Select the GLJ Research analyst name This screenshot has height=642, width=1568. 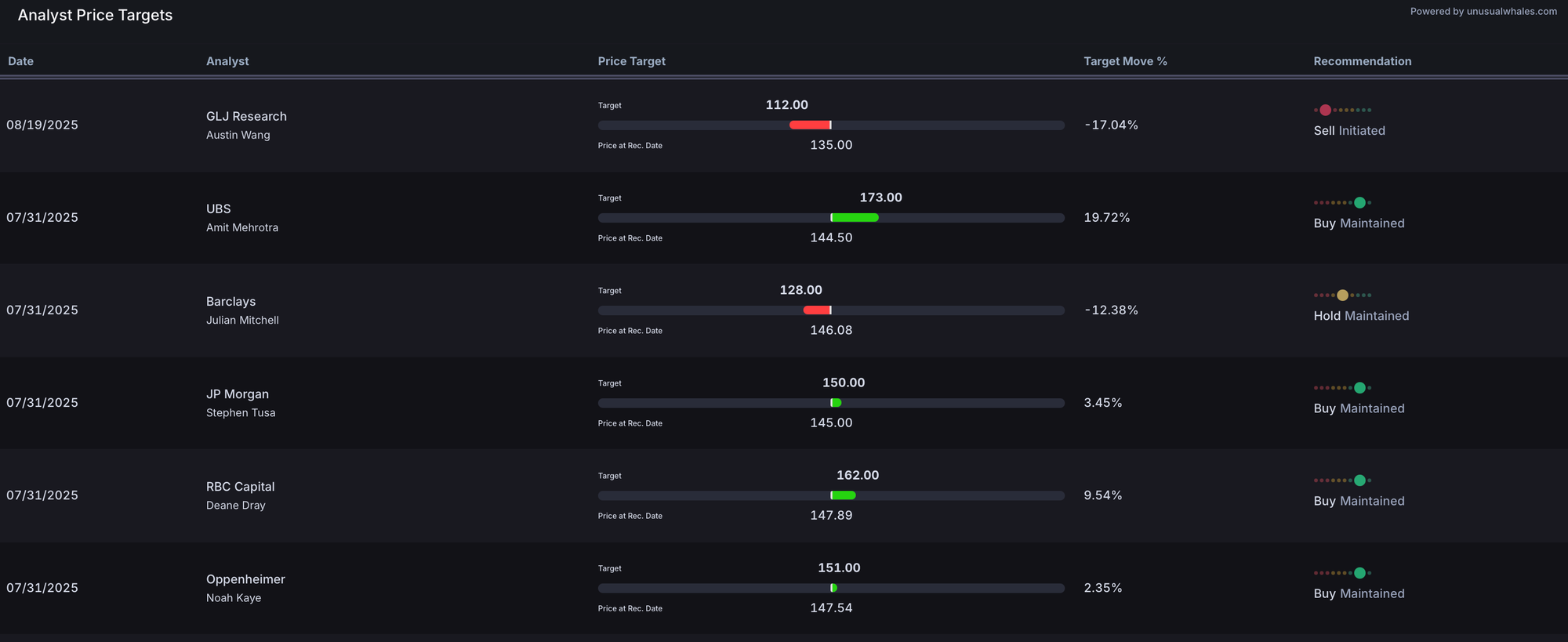[x=246, y=116]
